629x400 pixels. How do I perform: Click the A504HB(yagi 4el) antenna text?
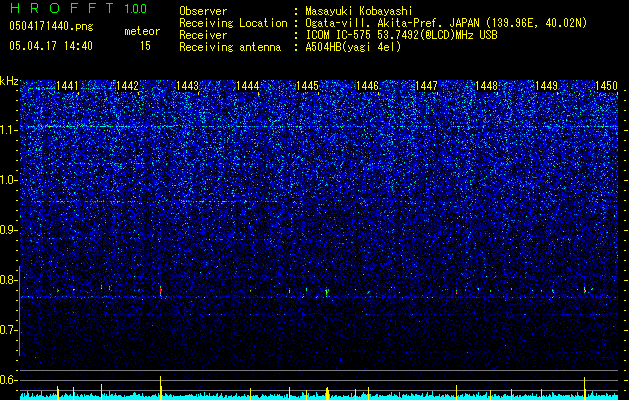pyautogui.click(x=353, y=47)
